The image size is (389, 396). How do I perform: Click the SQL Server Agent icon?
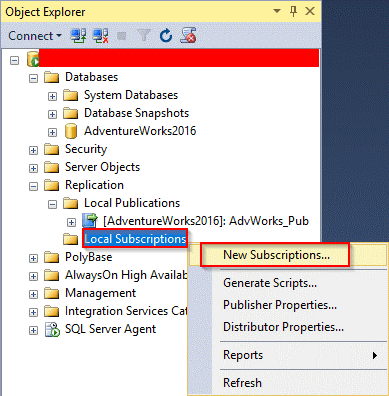(52, 329)
